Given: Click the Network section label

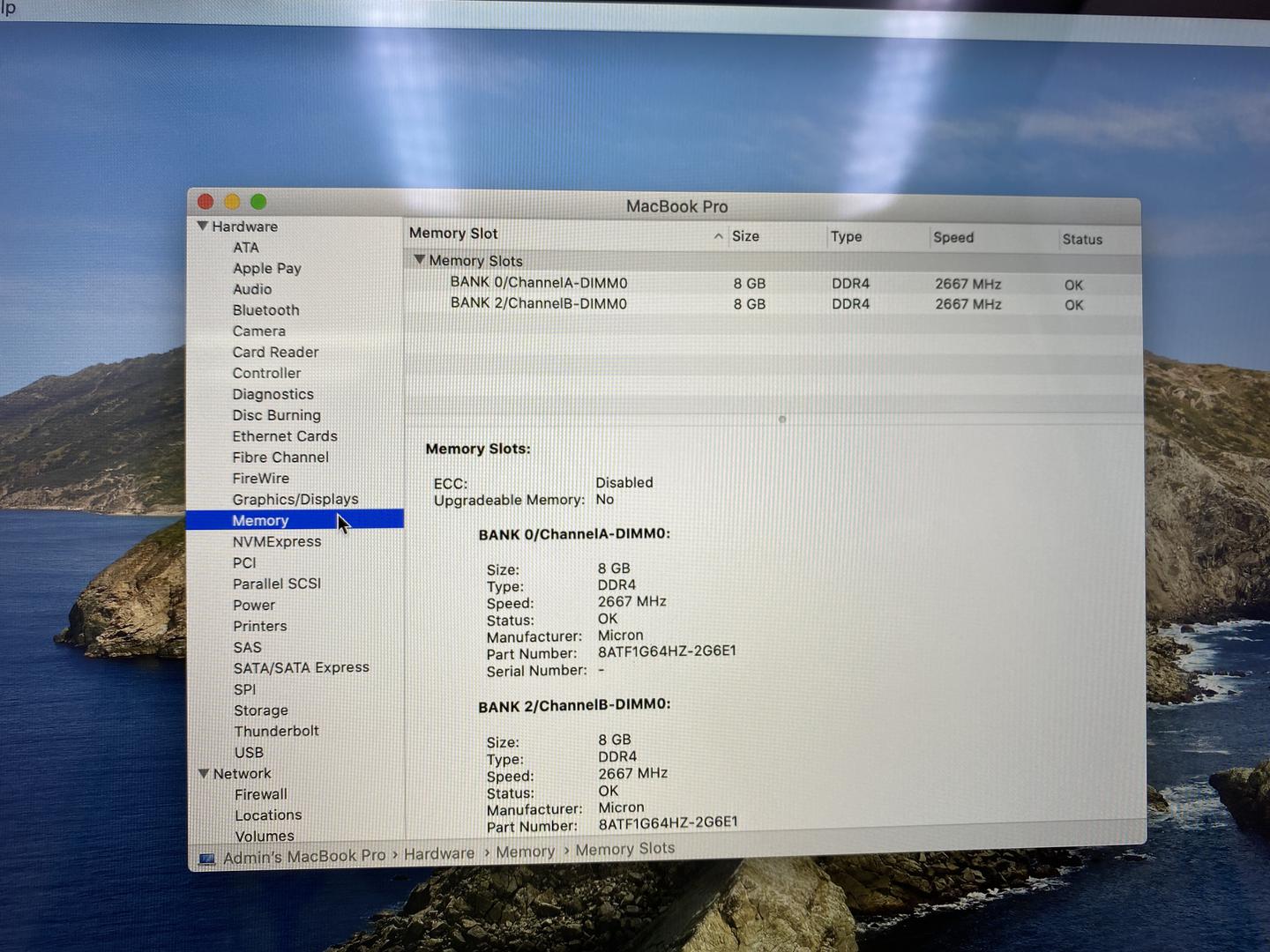Looking at the screenshot, I should coord(242,774).
